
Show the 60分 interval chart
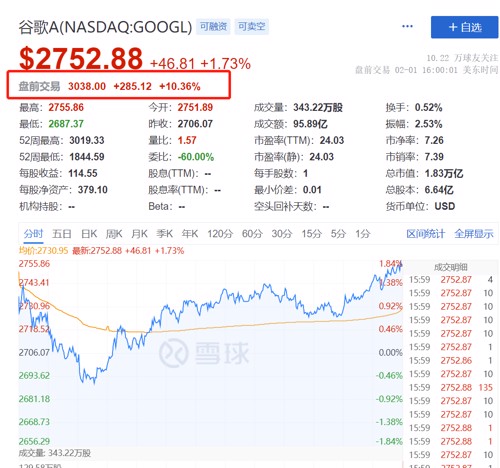point(252,234)
